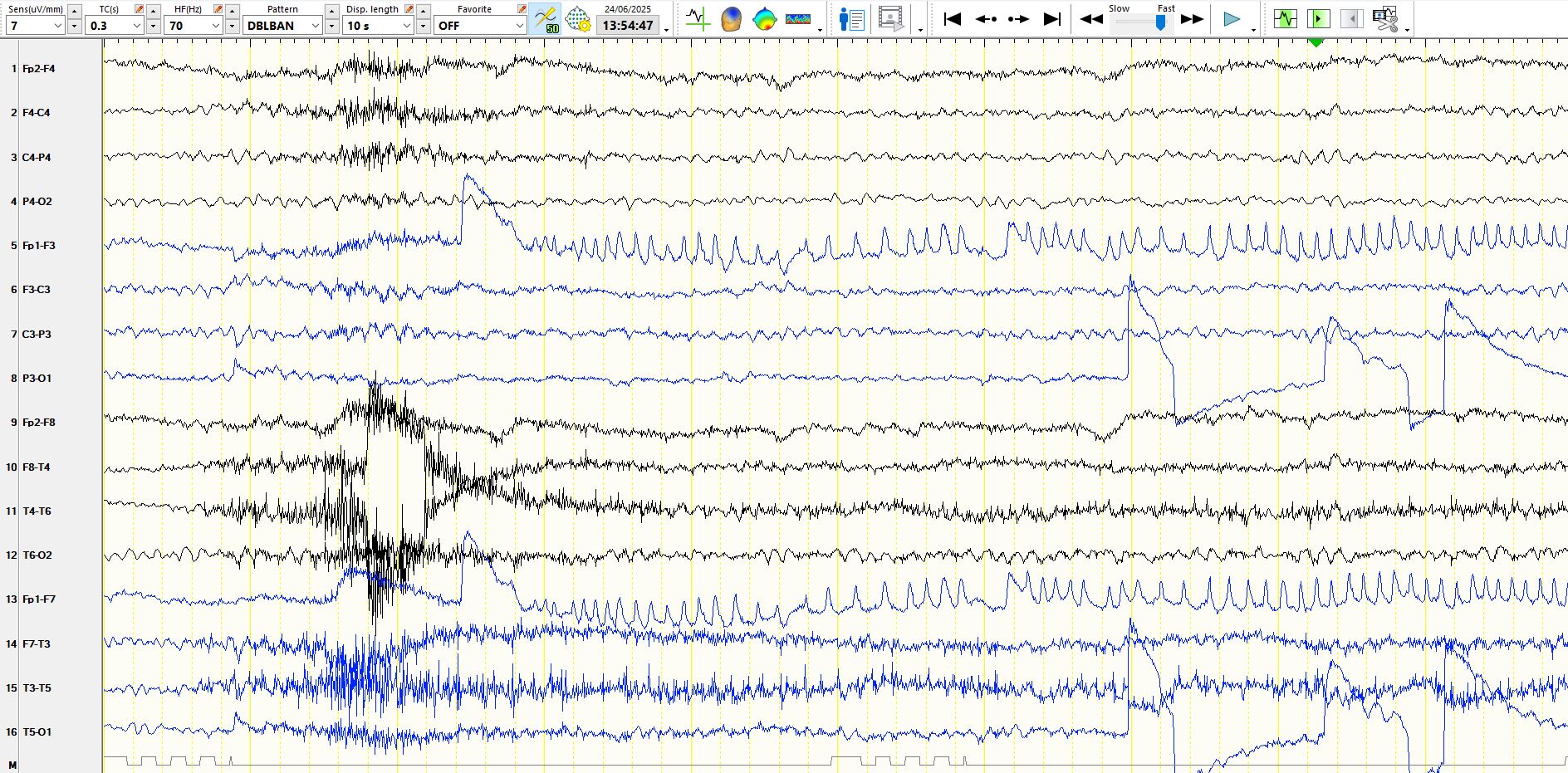Expand the dropdown arrow after the clip cut tool
Screen dimensions: 1568x773
point(1407,29)
